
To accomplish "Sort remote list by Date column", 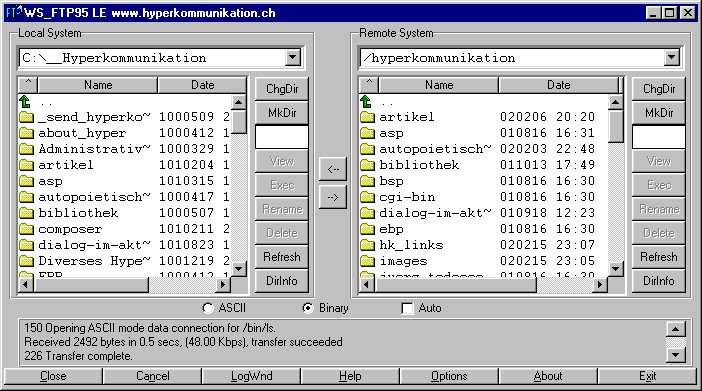I will (x=559, y=85).
